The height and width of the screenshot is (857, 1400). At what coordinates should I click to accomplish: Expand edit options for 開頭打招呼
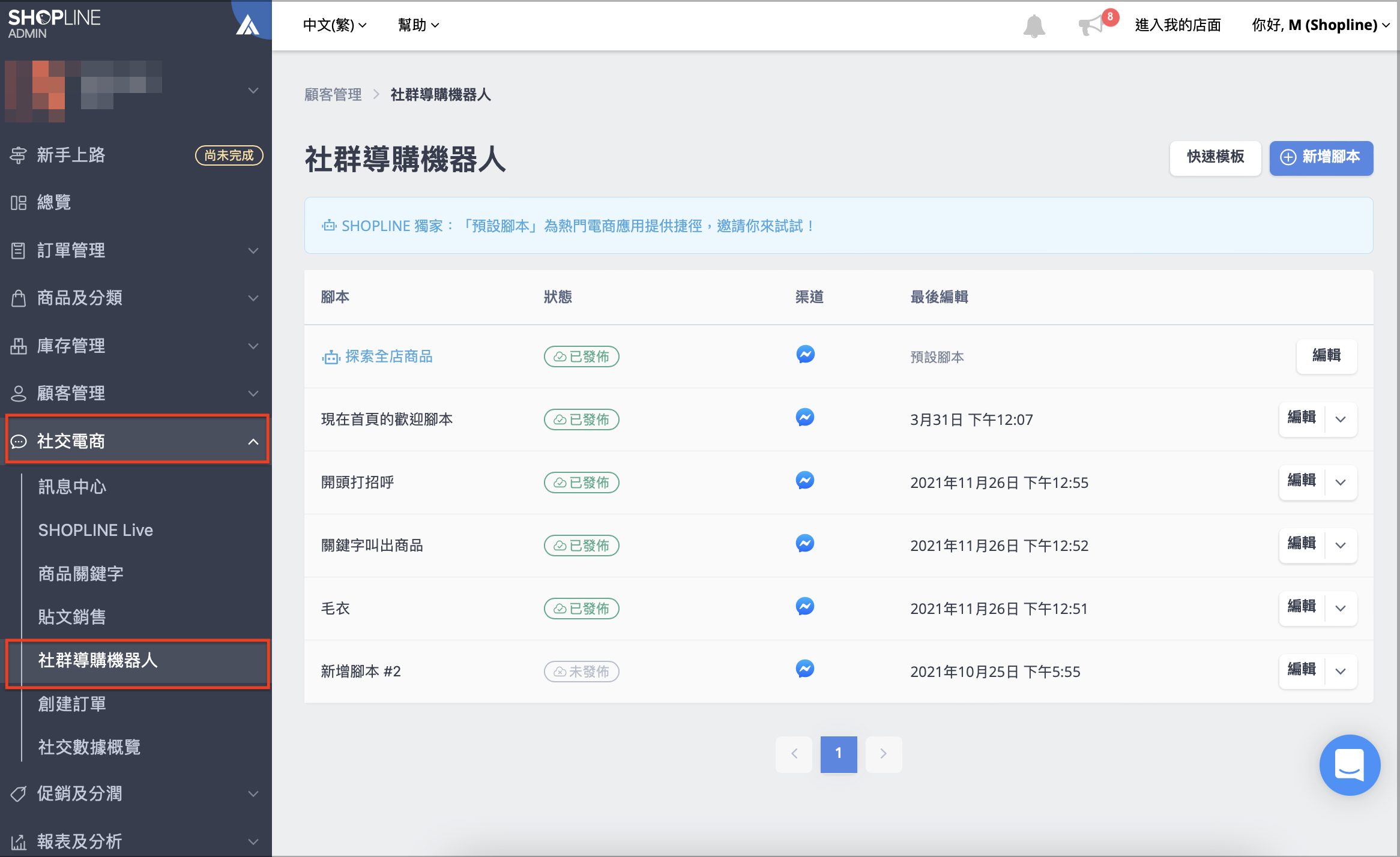pyautogui.click(x=1341, y=483)
